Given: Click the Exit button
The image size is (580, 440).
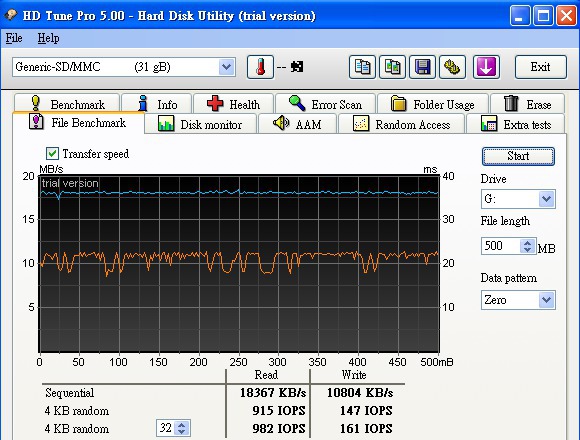Looking at the screenshot, I should pos(540,67).
